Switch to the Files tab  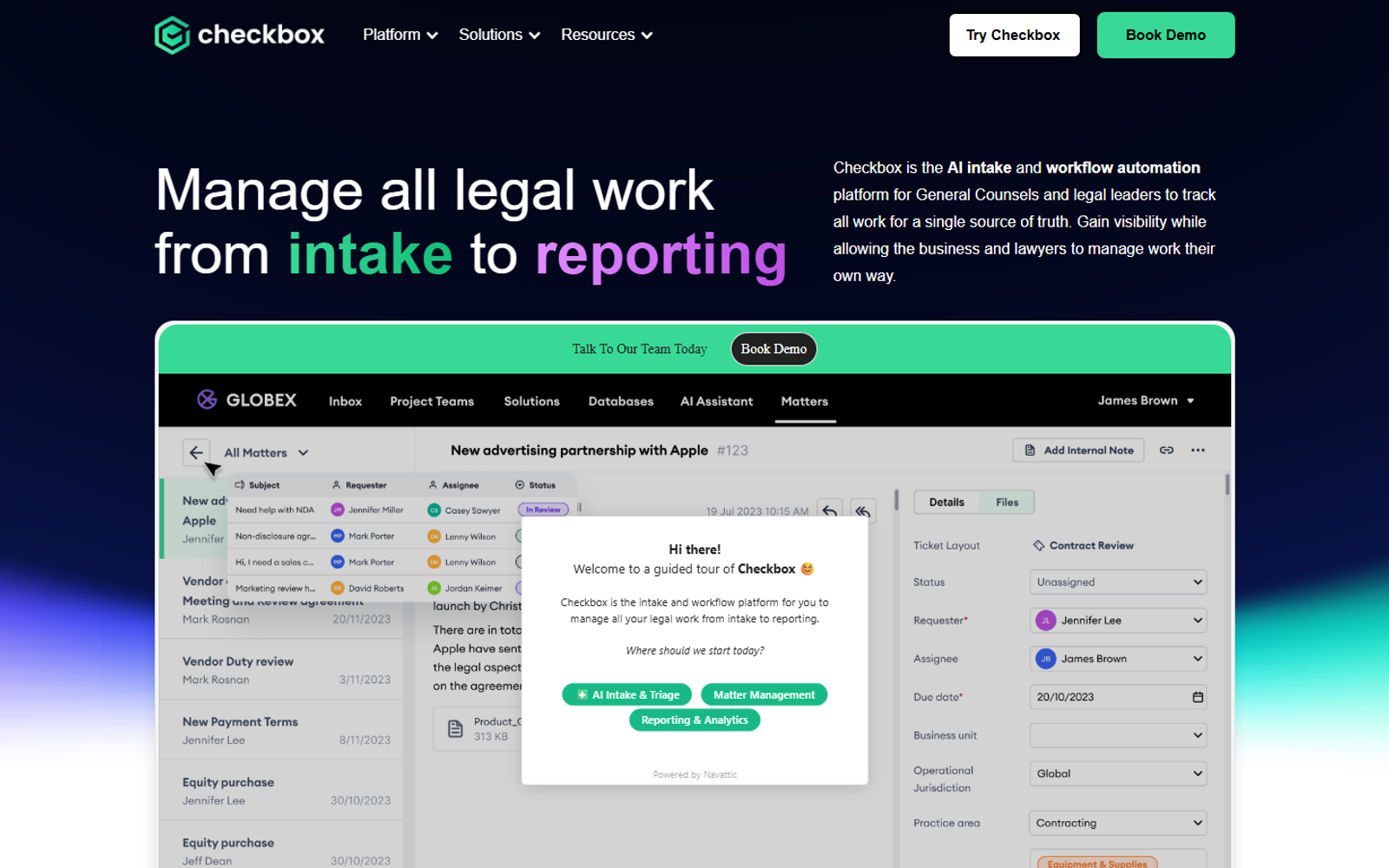(x=1007, y=502)
